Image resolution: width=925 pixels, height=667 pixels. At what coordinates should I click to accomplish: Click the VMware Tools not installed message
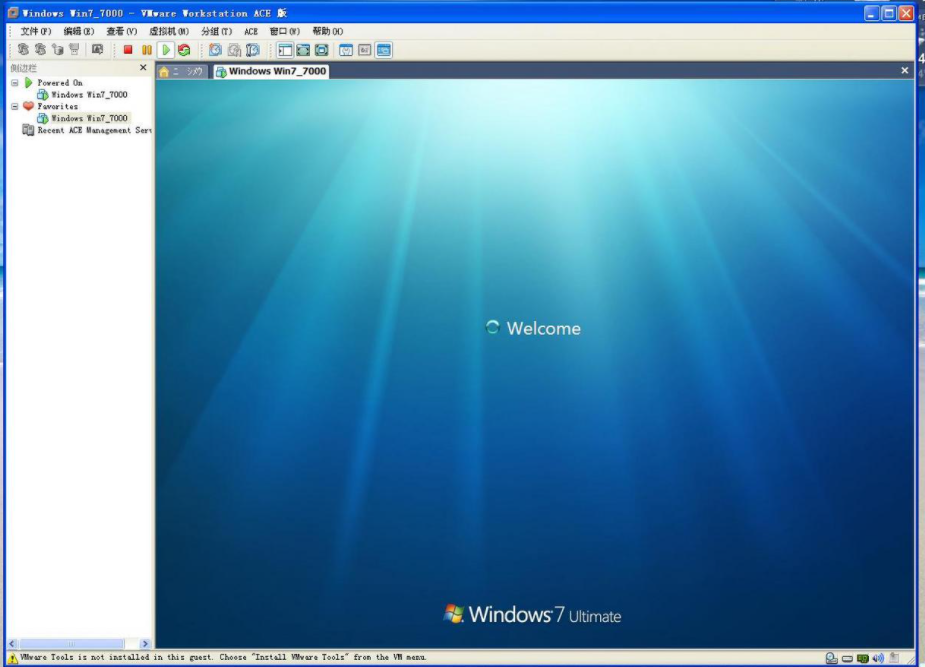223,658
